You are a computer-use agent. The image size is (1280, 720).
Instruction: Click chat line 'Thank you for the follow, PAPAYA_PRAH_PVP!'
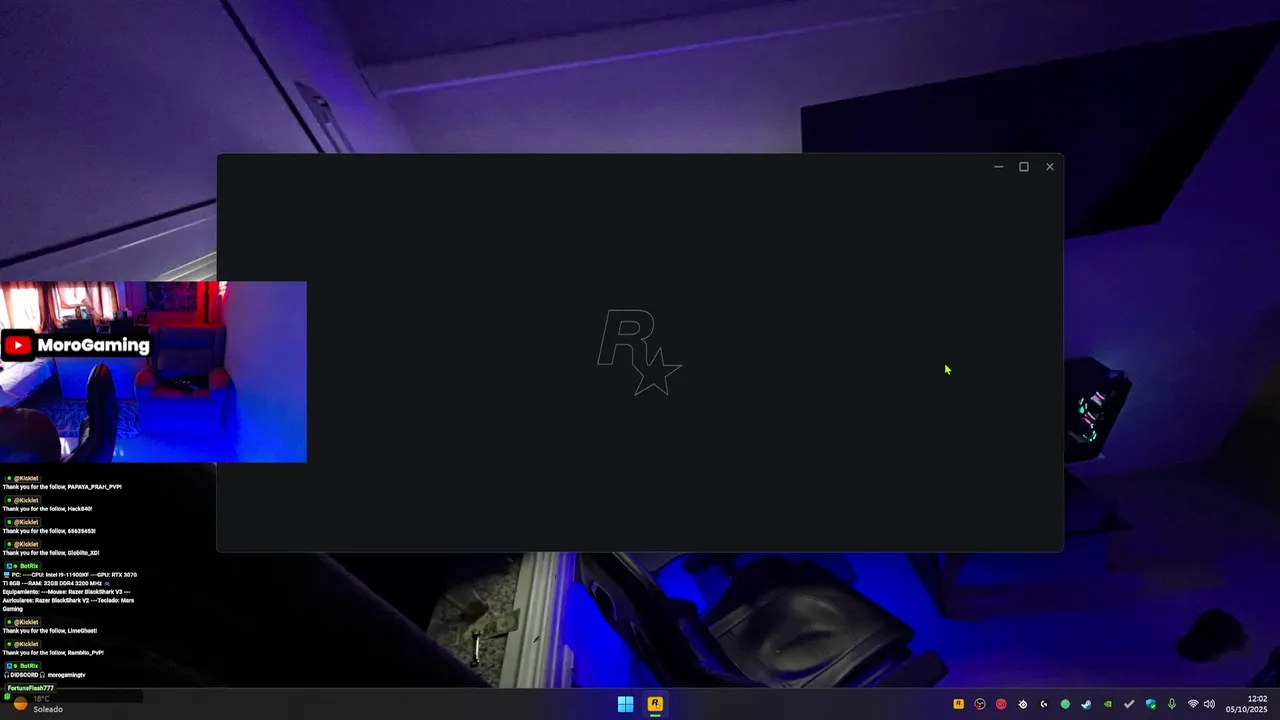click(62, 487)
